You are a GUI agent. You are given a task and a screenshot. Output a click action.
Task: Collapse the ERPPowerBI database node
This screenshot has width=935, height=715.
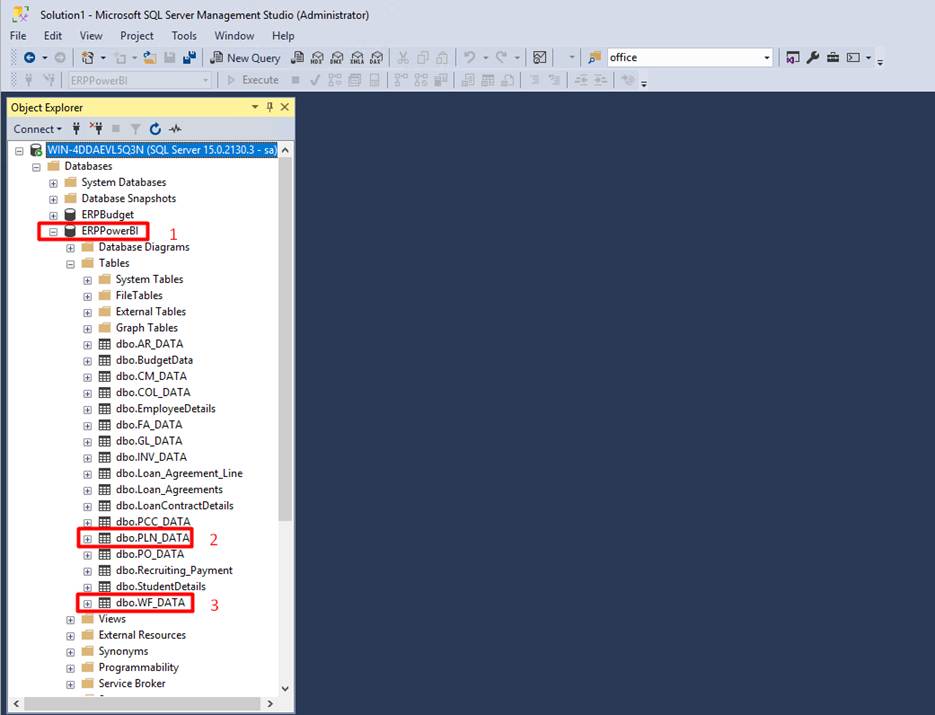point(53,231)
